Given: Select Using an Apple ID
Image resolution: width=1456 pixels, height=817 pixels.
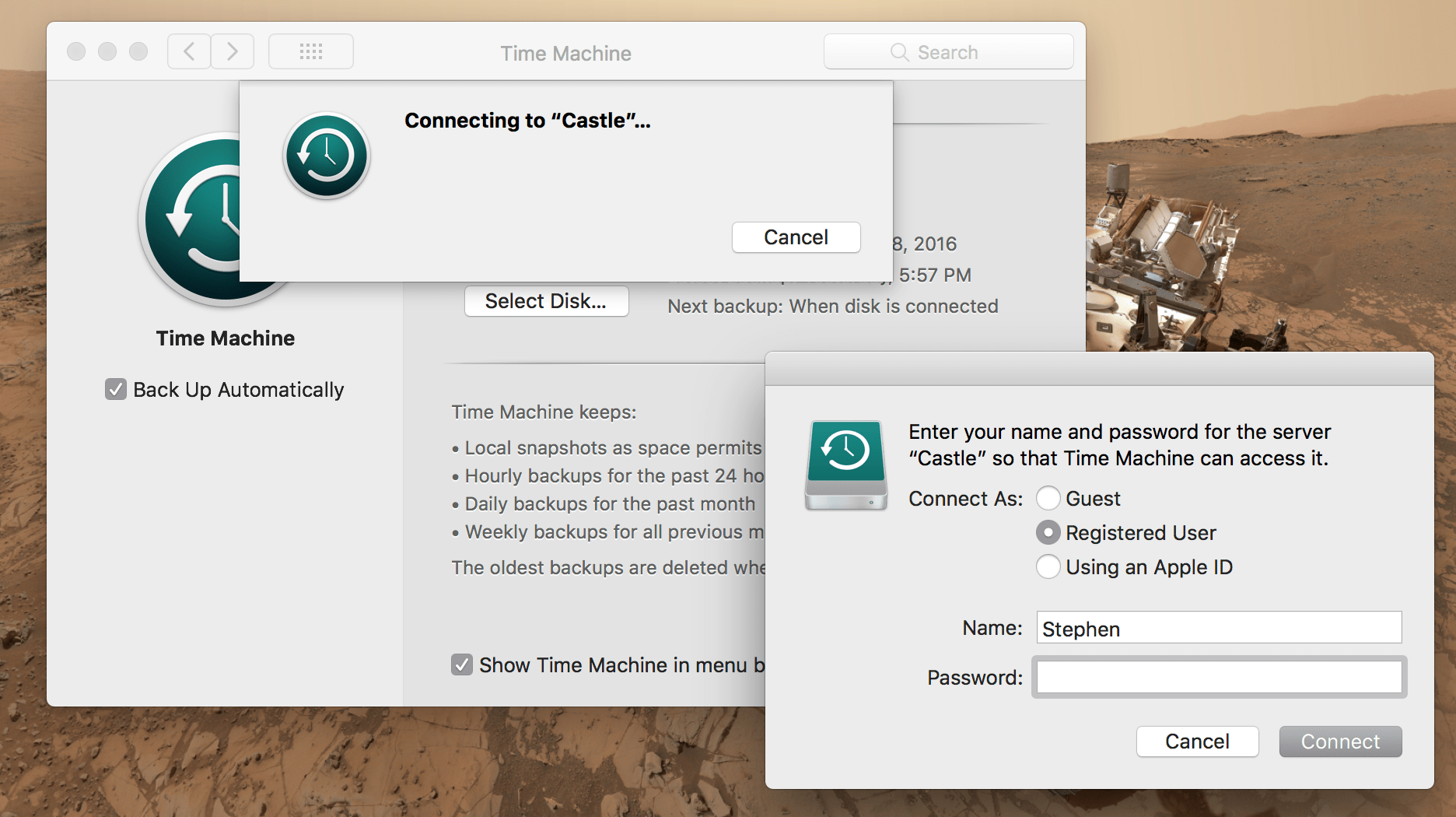Looking at the screenshot, I should pos(1048,566).
